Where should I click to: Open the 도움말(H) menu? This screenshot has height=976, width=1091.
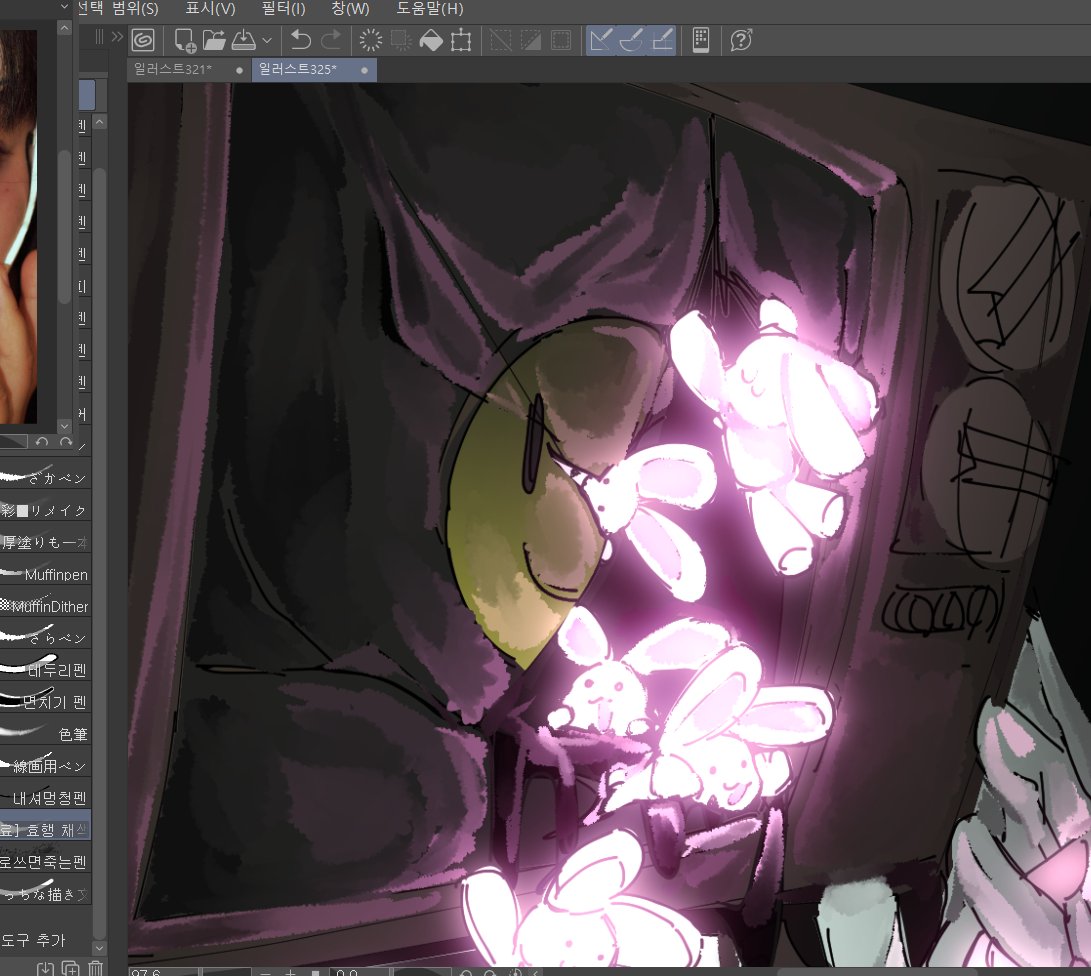coord(429,8)
